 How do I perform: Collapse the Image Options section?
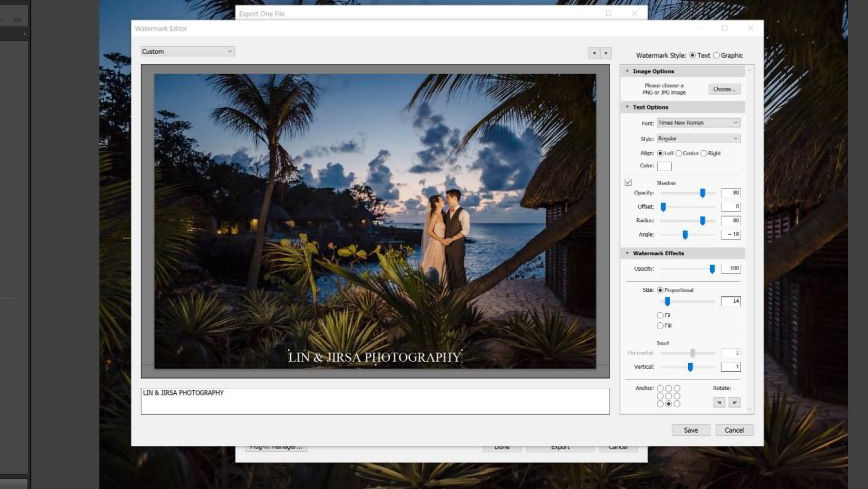click(x=627, y=71)
